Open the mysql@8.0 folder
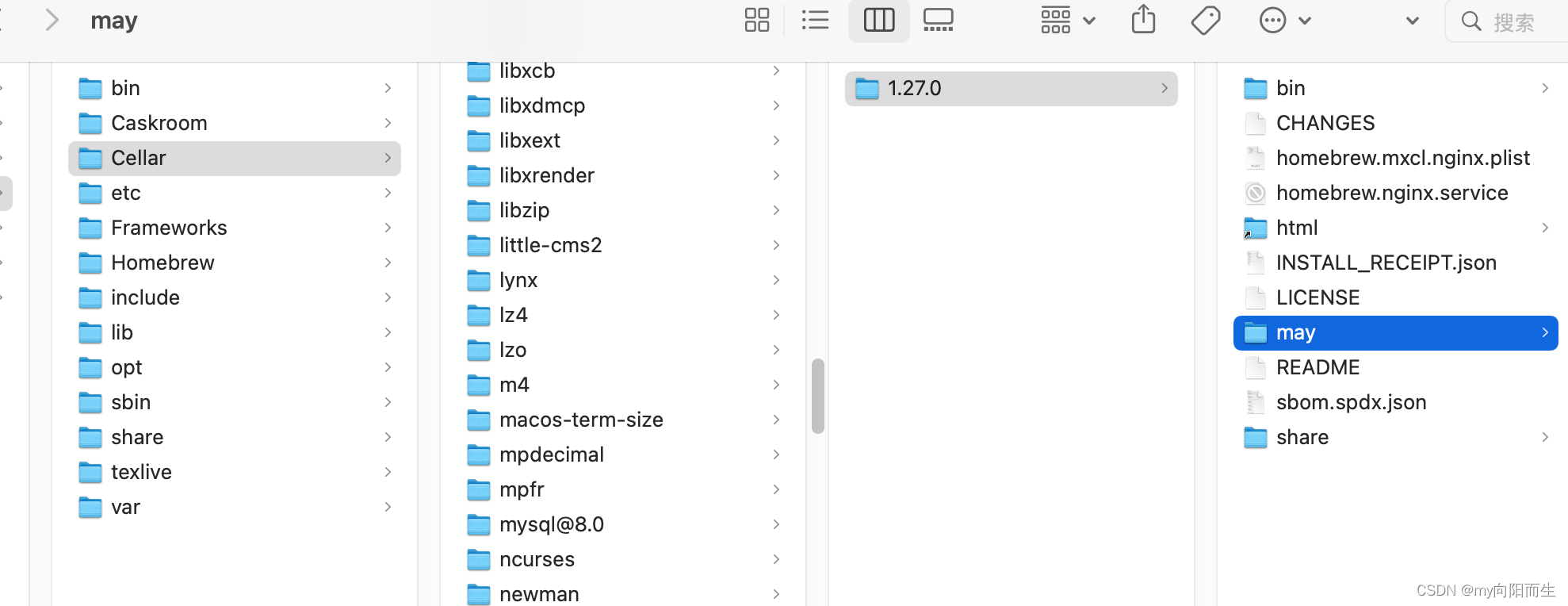1568x606 pixels. [552, 524]
